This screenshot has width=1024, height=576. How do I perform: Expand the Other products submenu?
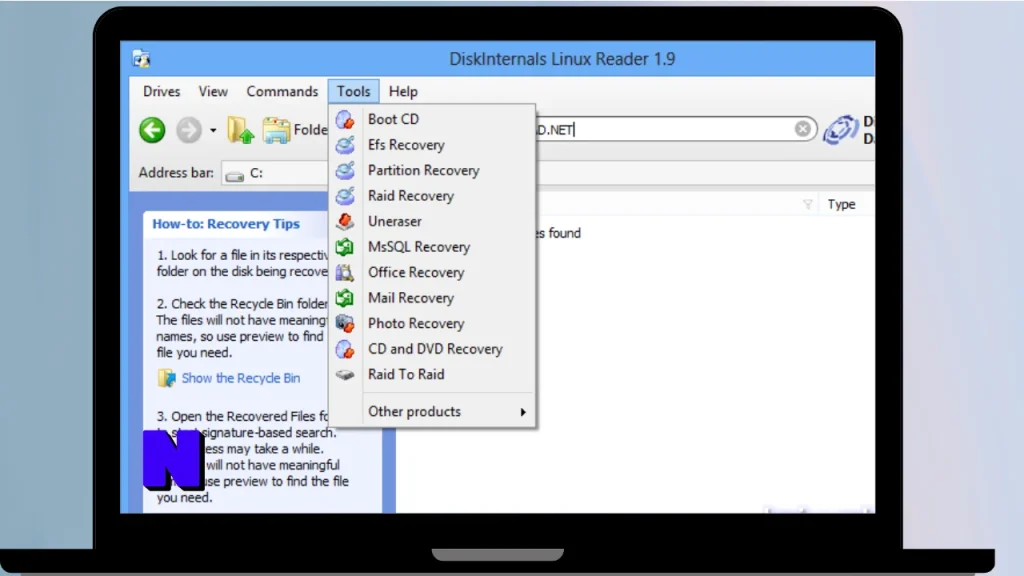click(x=433, y=411)
